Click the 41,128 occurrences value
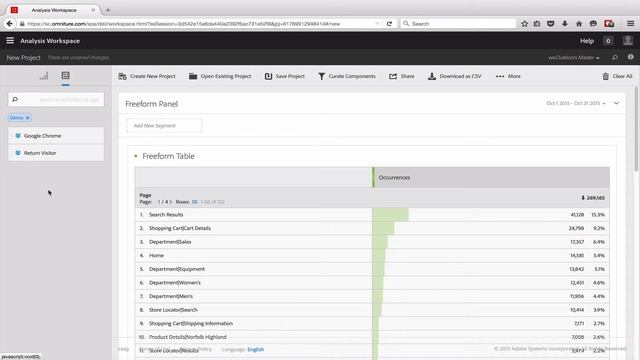Screen dimensions: 640x360 (577, 215)
